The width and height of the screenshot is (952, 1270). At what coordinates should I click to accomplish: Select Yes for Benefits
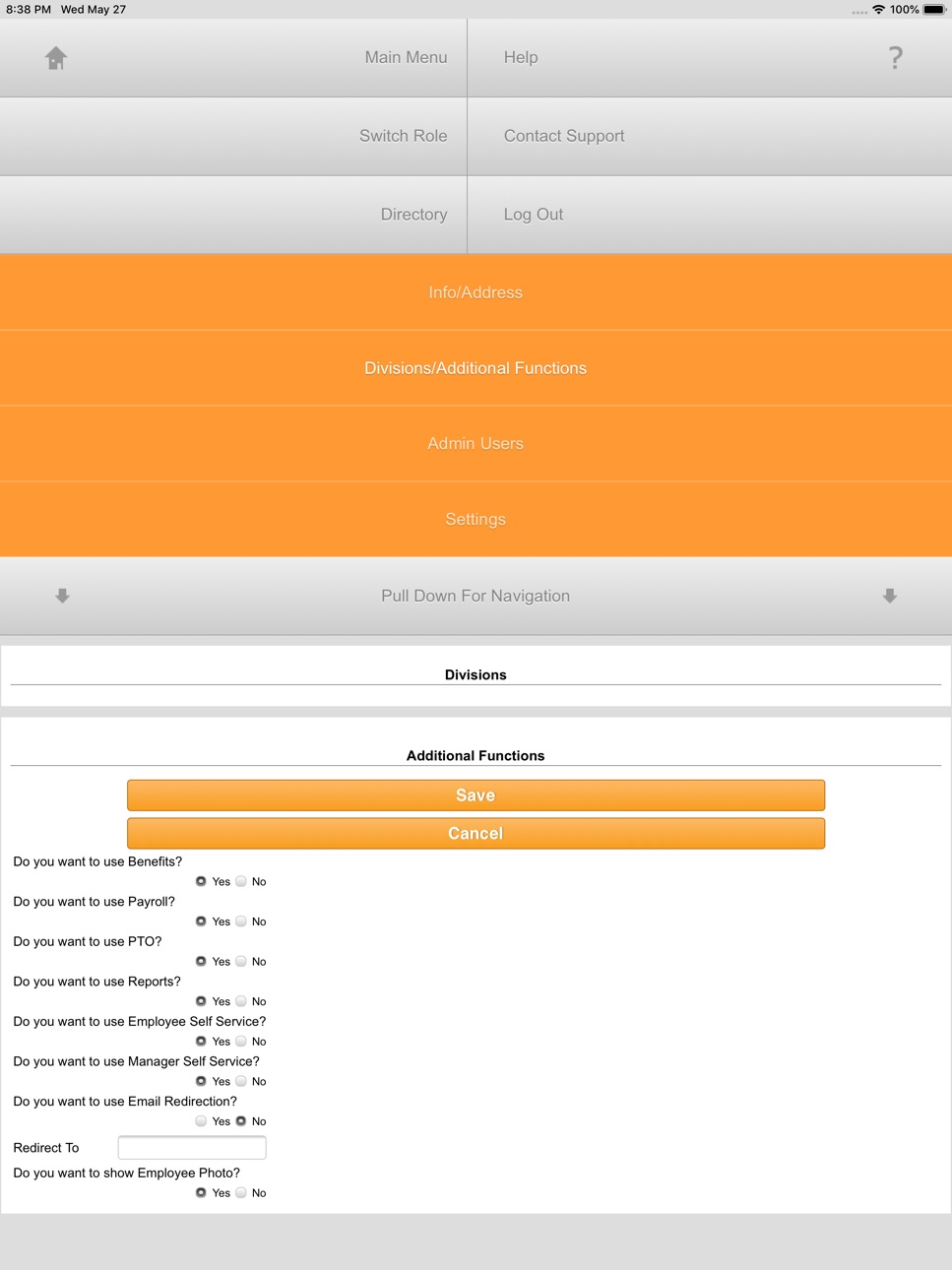201,881
